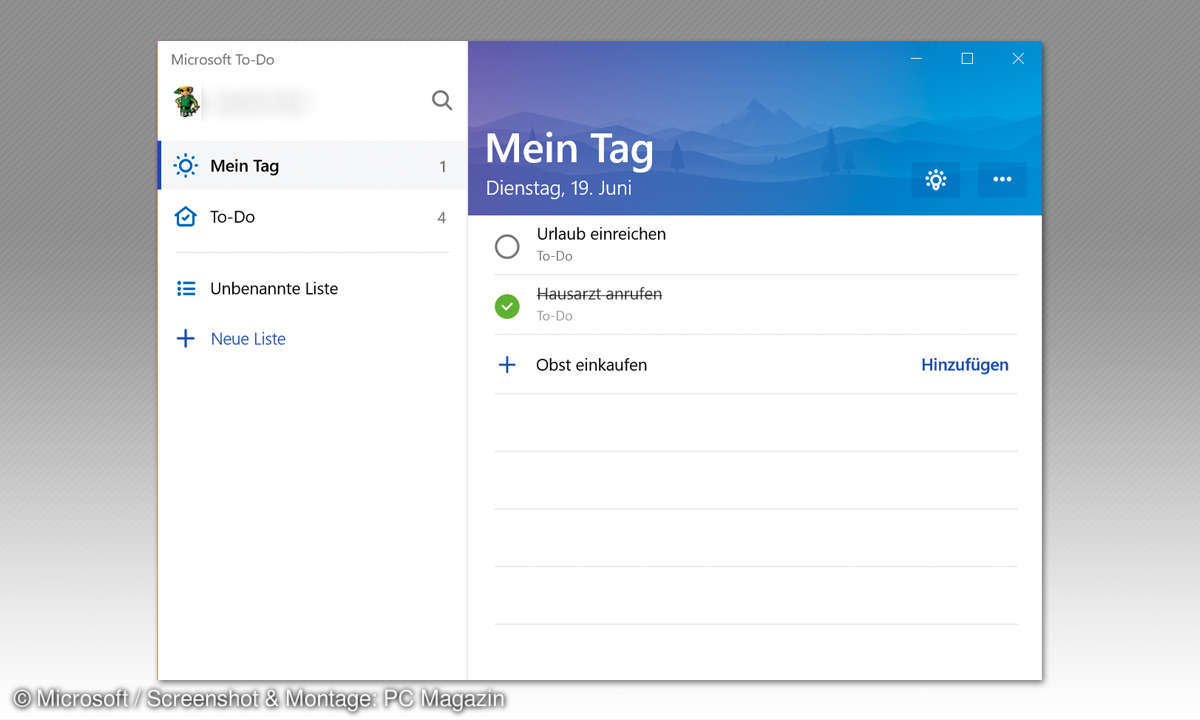Screen dimensions: 1200x720
Task: Click the sun icon beside Mein Tag
Action: pos(186,166)
